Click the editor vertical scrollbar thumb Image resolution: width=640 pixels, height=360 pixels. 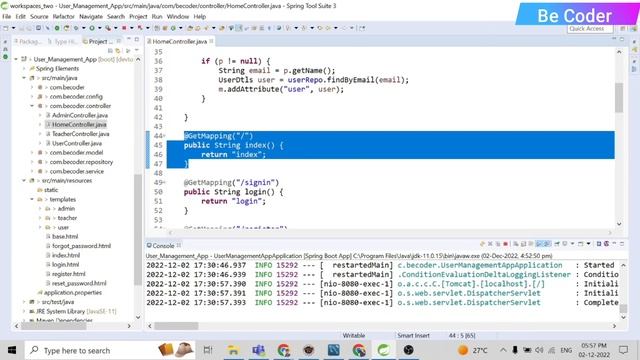click(619, 97)
